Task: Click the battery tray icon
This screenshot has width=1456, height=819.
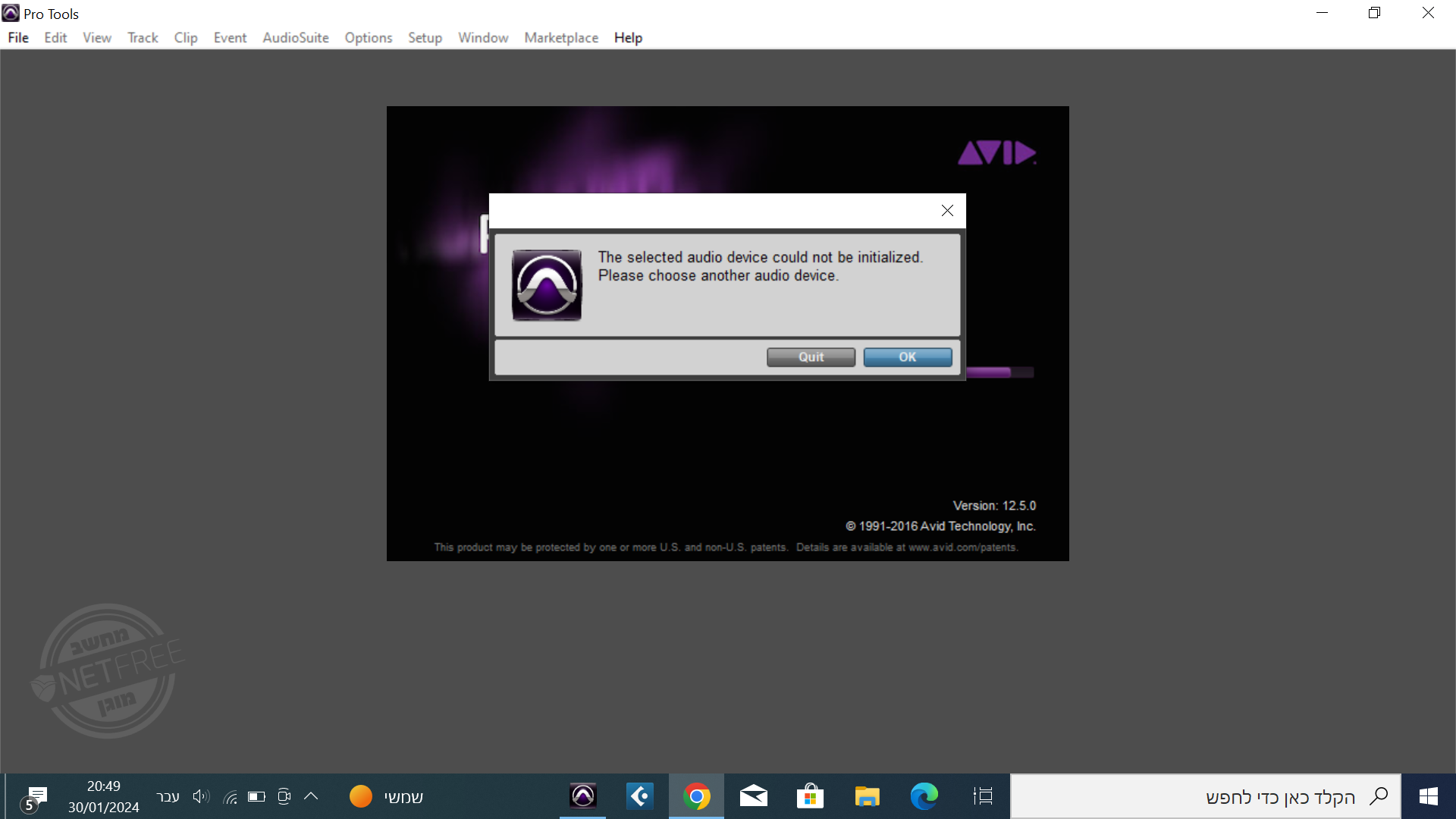Action: [x=256, y=796]
